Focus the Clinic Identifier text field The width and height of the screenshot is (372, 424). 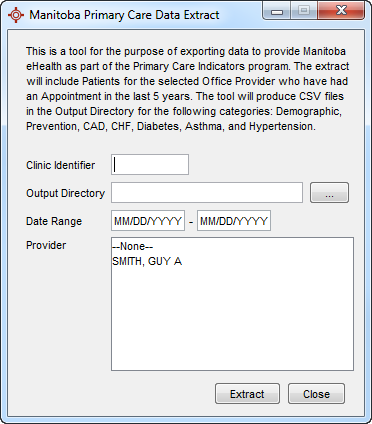[x=150, y=164]
